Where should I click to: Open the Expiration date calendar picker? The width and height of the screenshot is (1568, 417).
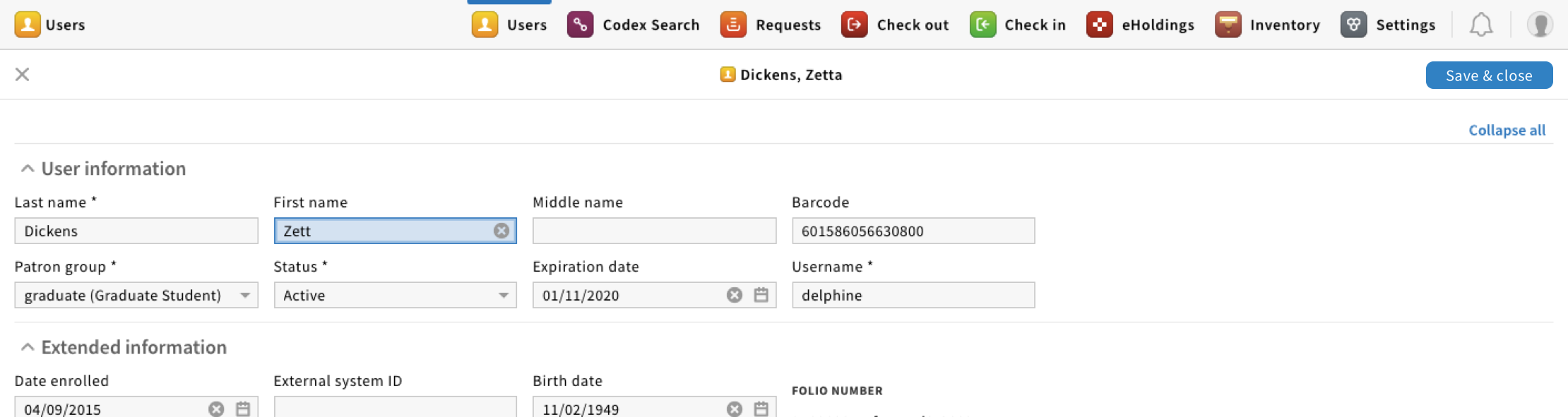click(761, 295)
